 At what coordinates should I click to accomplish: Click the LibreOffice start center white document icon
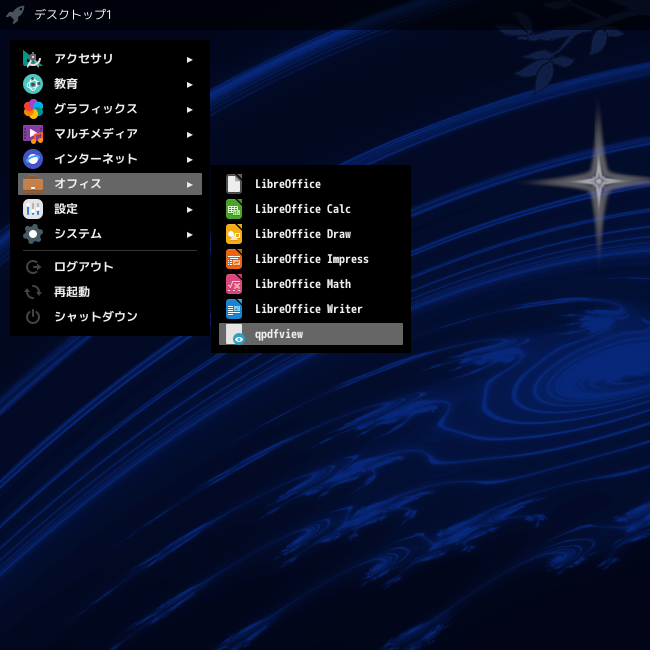click(x=234, y=184)
